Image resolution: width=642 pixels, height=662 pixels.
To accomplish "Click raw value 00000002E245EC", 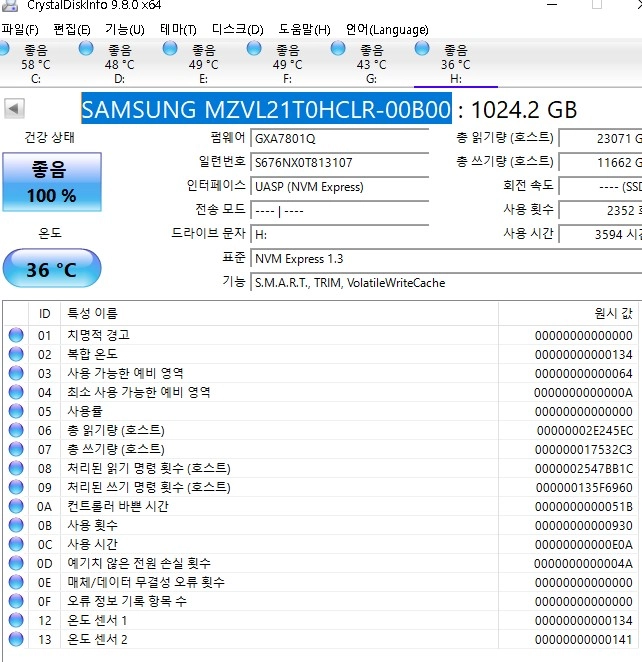I will [585, 431].
